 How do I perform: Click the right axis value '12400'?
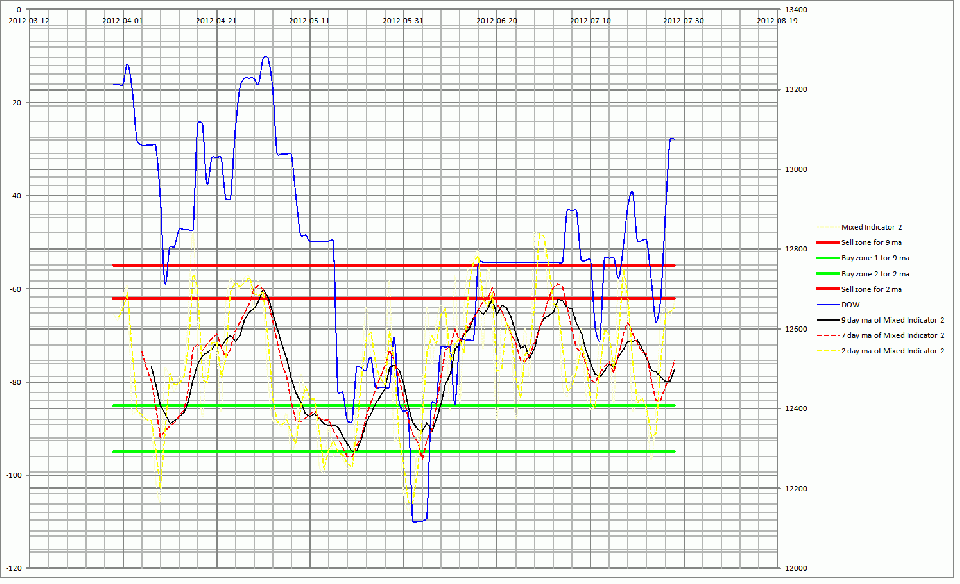click(x=795, y=409)
